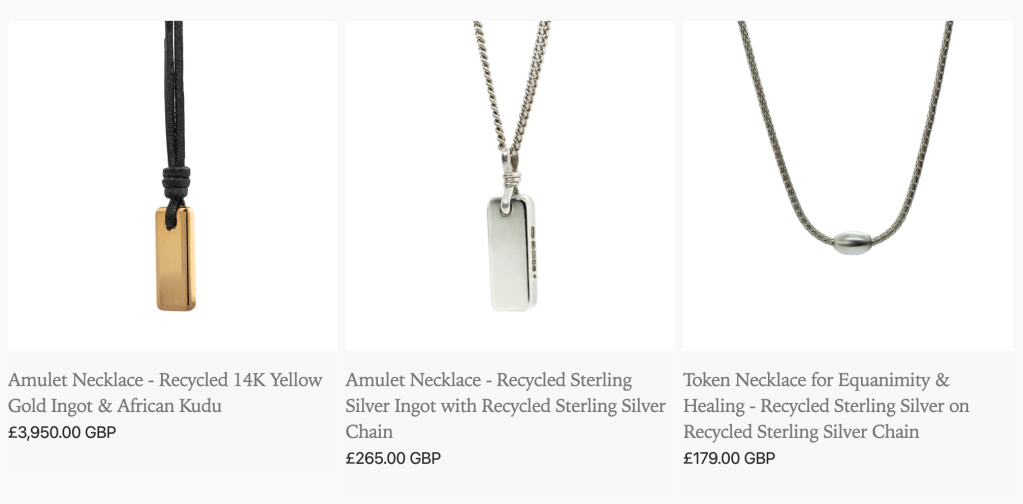The image size is (1023, 504).
Task: Click the £265.00 GBP price
Action: (x=393, y=458)
